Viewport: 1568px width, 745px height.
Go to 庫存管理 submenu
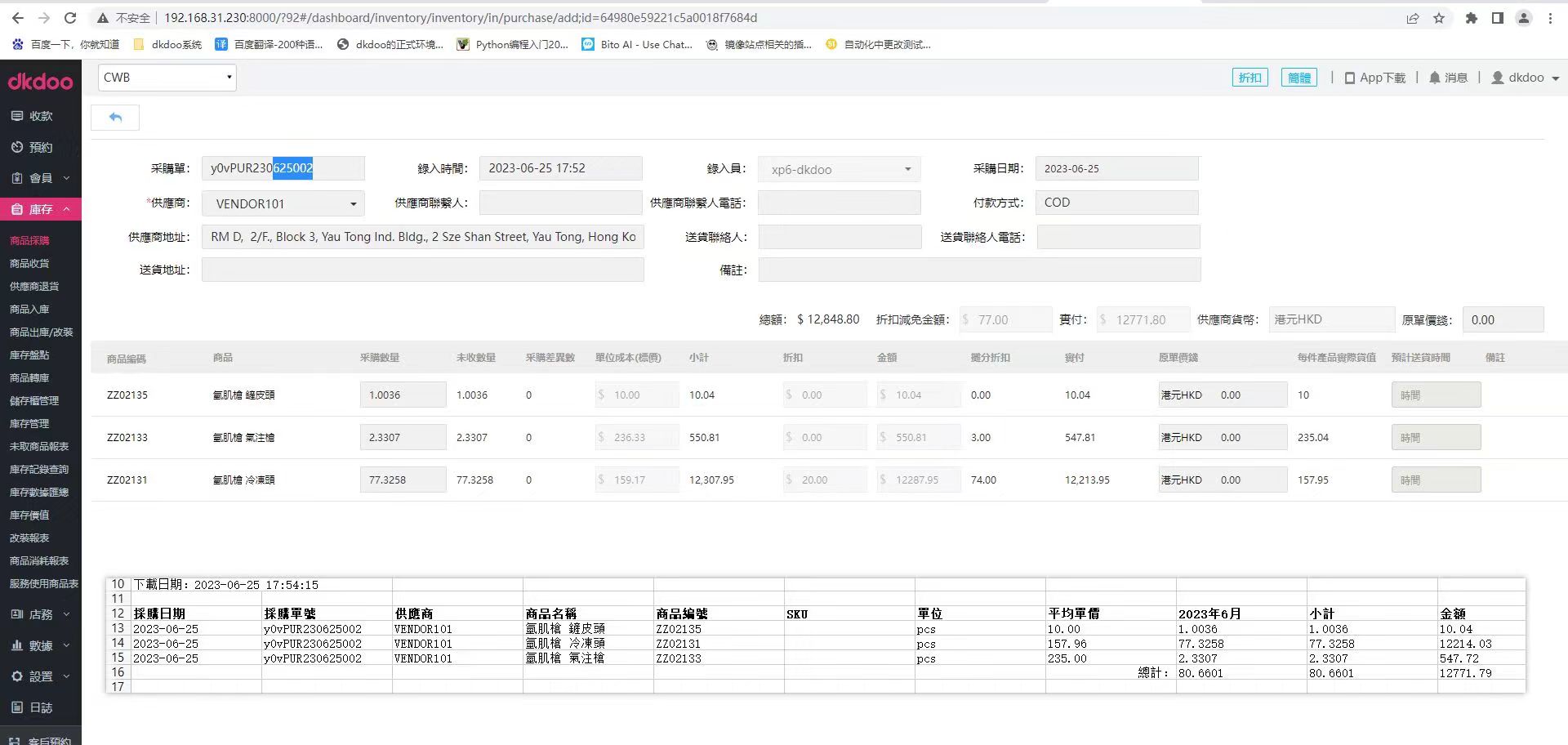30,423
